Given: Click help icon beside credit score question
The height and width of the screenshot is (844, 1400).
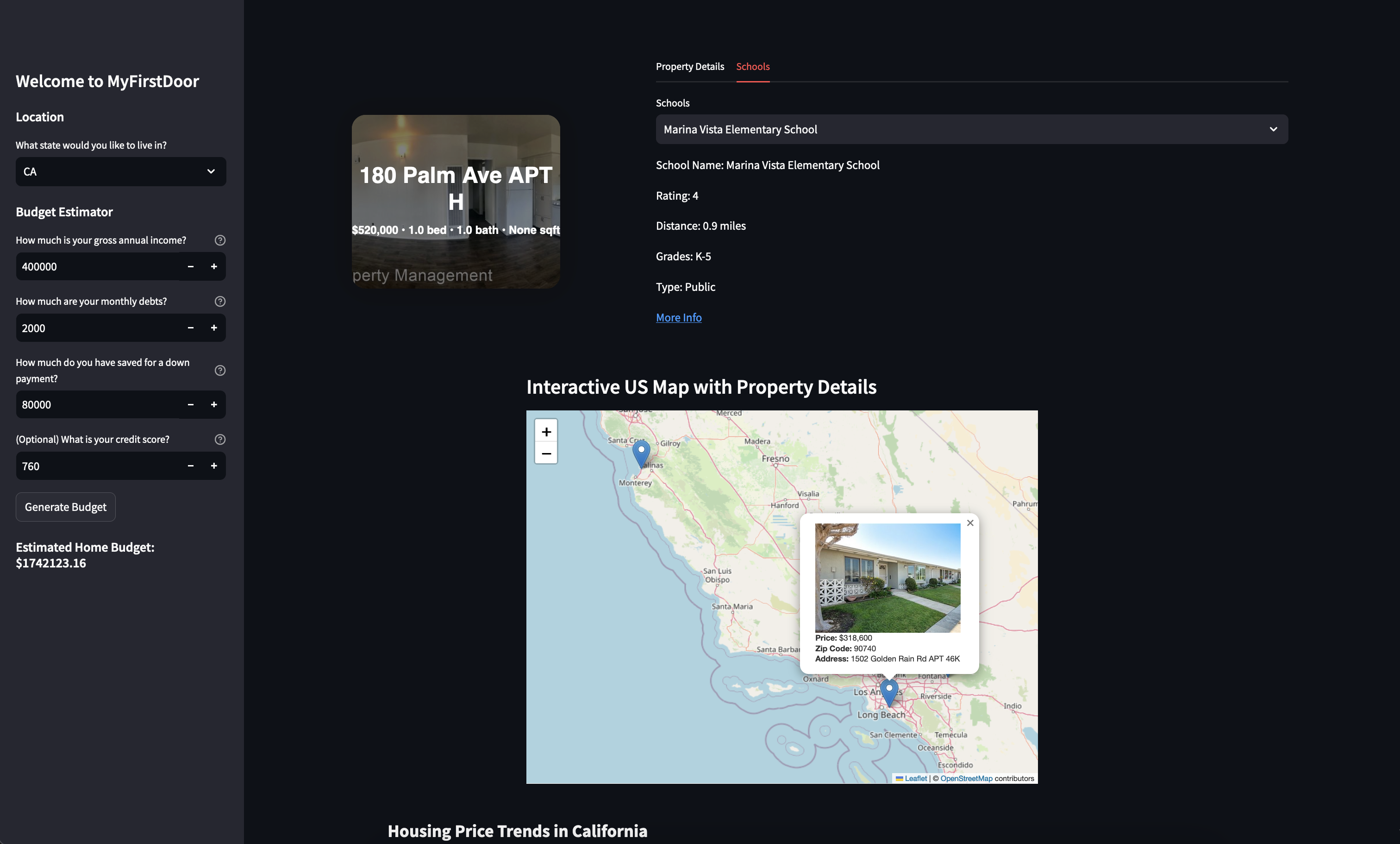Looking at the screenshot, I should click(x=220, y=439).
